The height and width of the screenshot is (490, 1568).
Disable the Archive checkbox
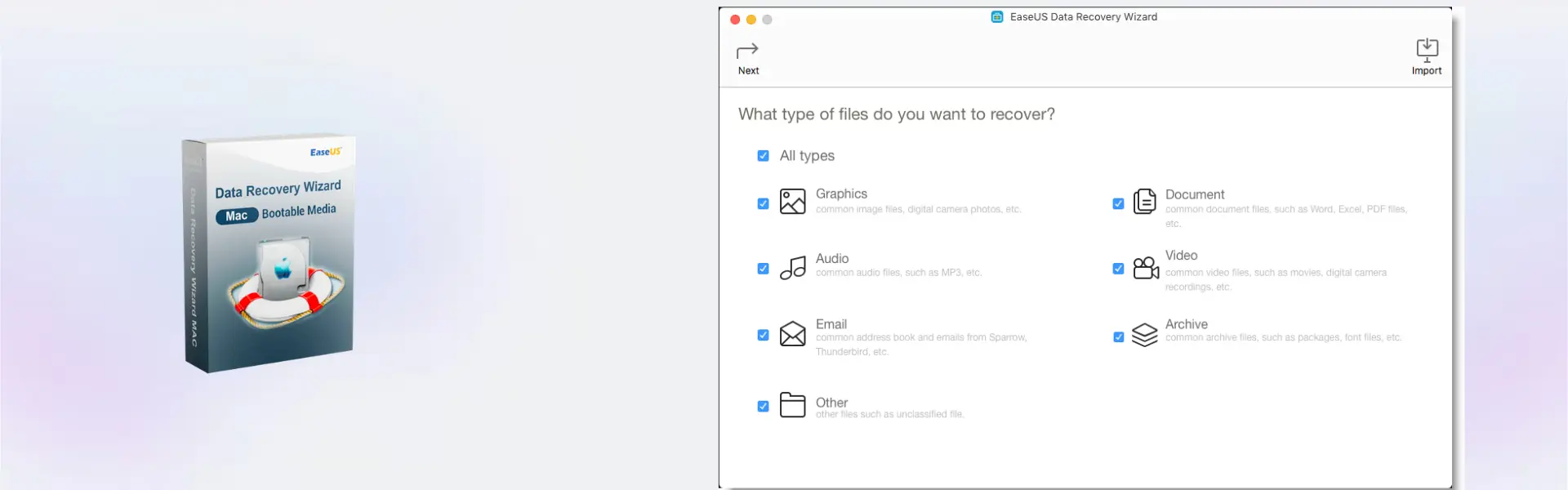pyautogui.click(x=1118, y=336)
